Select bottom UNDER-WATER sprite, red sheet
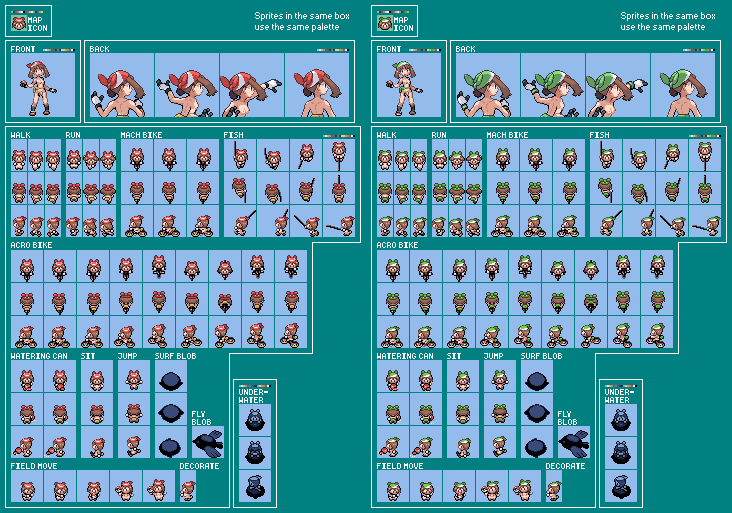 pyautogui.click(x=255, y=486)
